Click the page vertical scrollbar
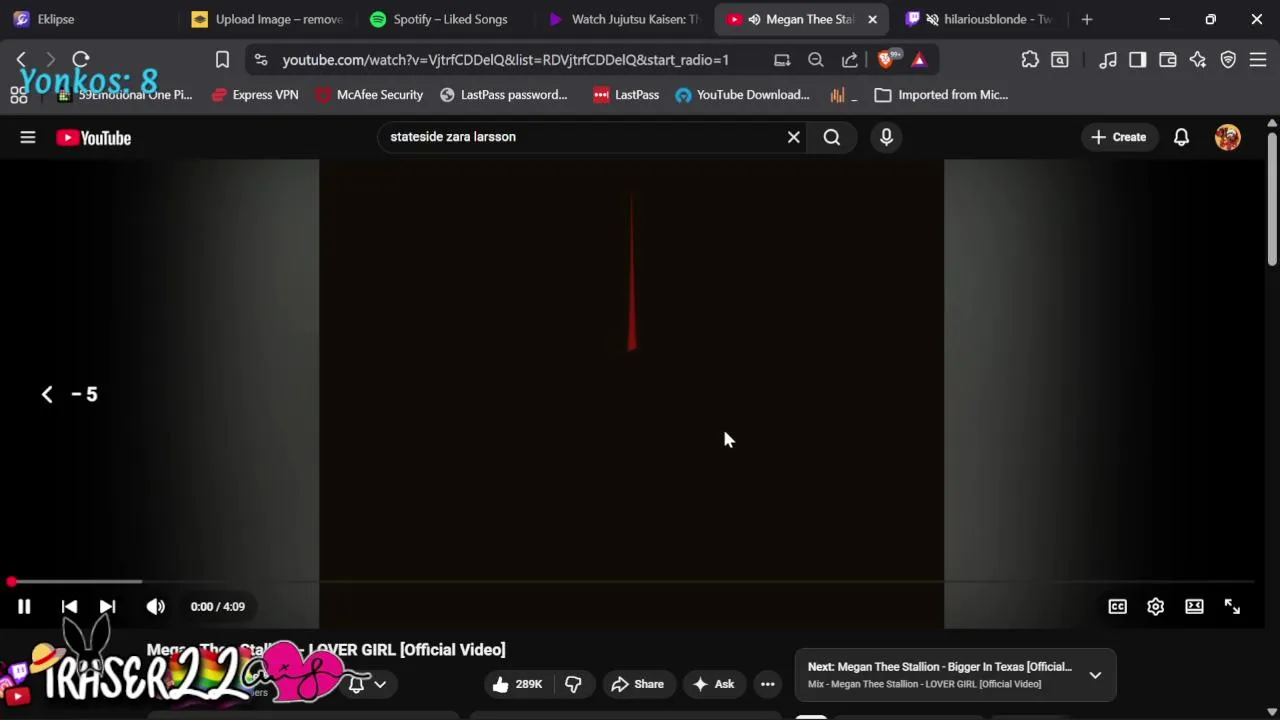This screenshot has width=1280, height=720. (1272, 200)
